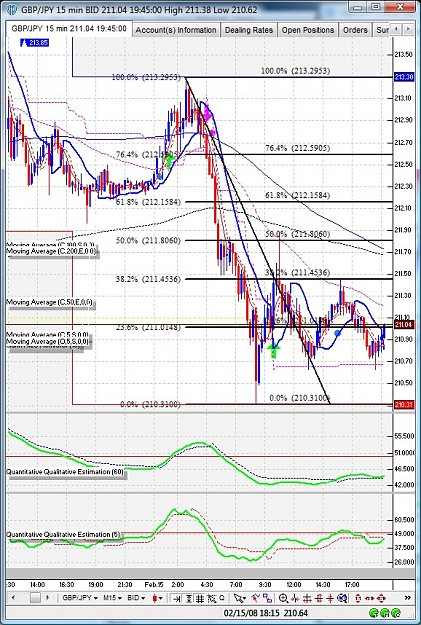Click the right-side 61.8% (212.1584) Fibonacci label

(x=297, y=195)
